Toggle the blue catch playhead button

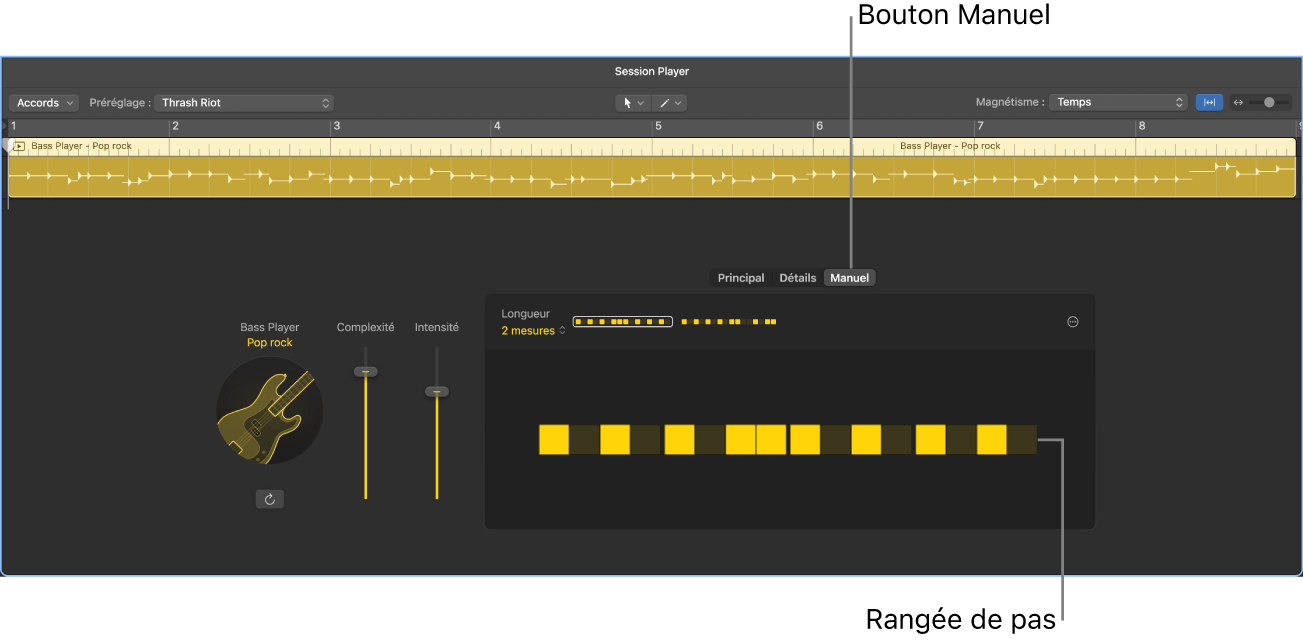pyautogui.click(x=1209, y=102)
